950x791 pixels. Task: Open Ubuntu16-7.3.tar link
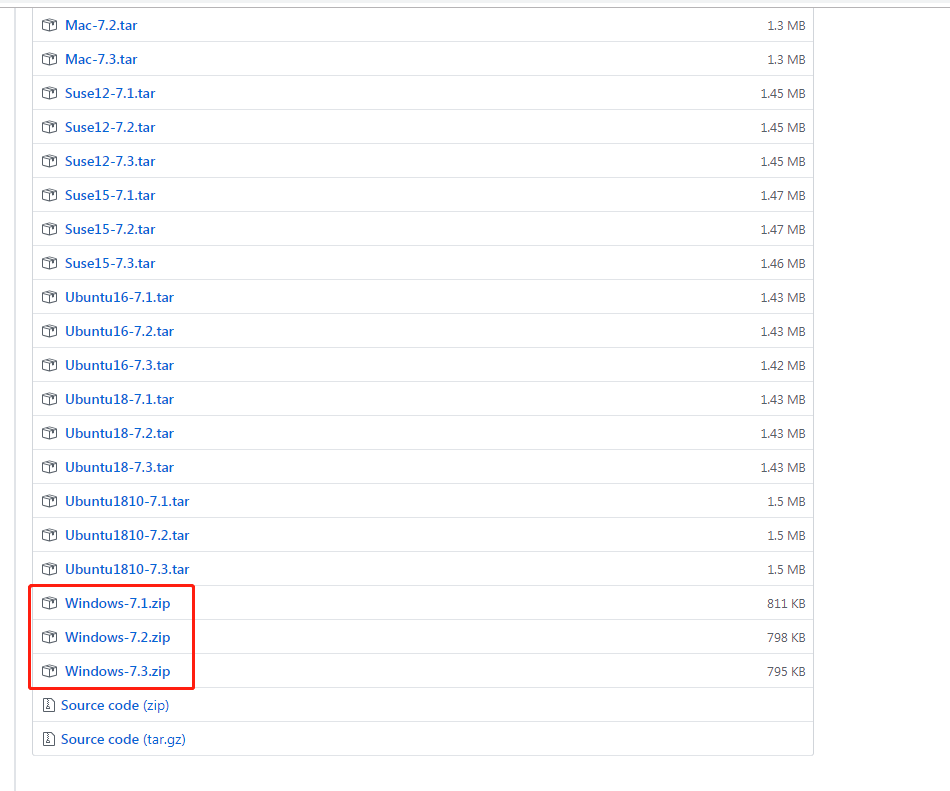pyautogui.click(x=119, y=365)
